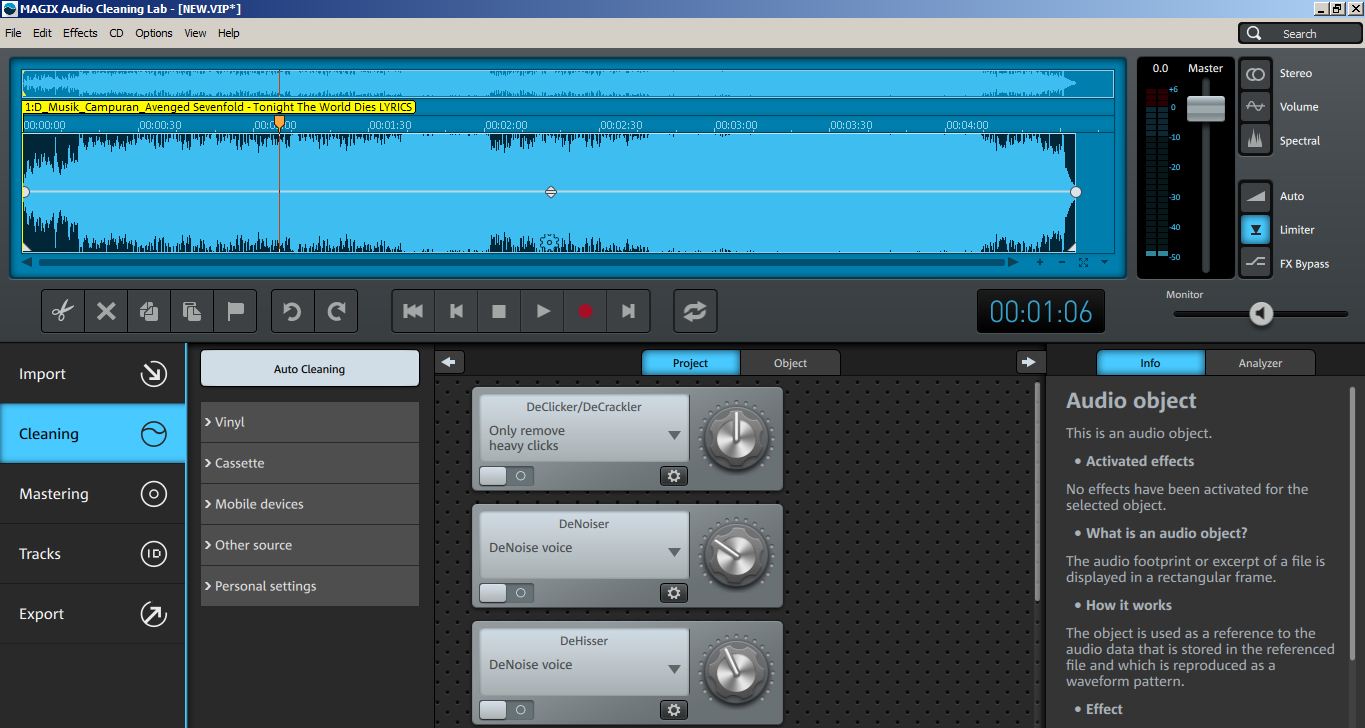
Task: Click the DeNoiser intensity knob
Action: 736,555
